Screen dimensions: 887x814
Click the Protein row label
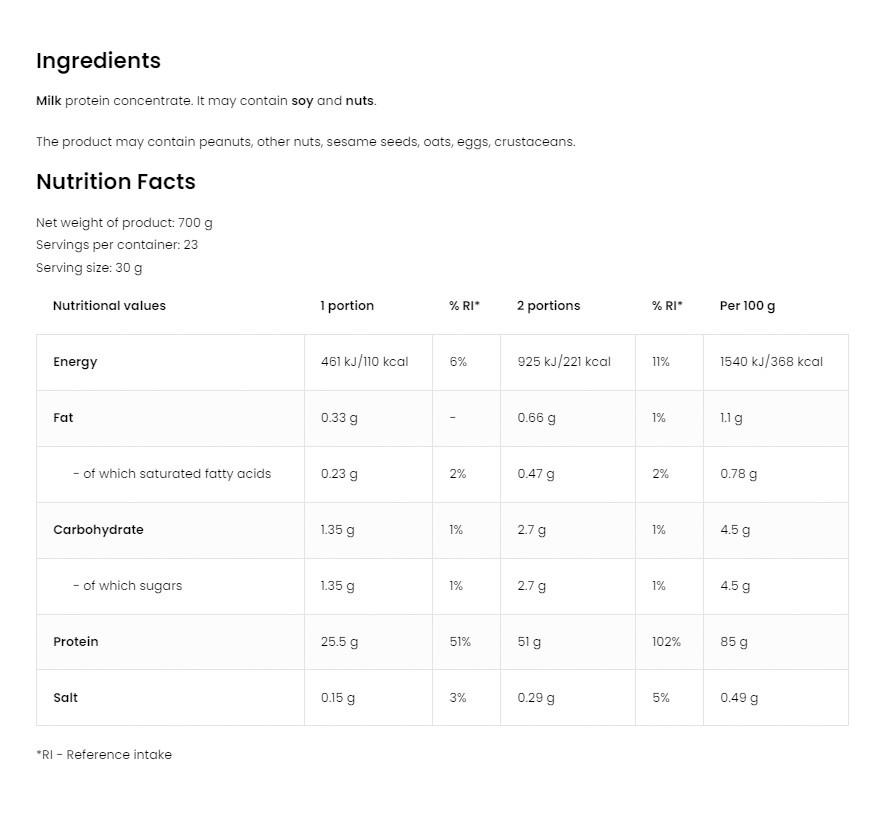click(x=76, y=642)
